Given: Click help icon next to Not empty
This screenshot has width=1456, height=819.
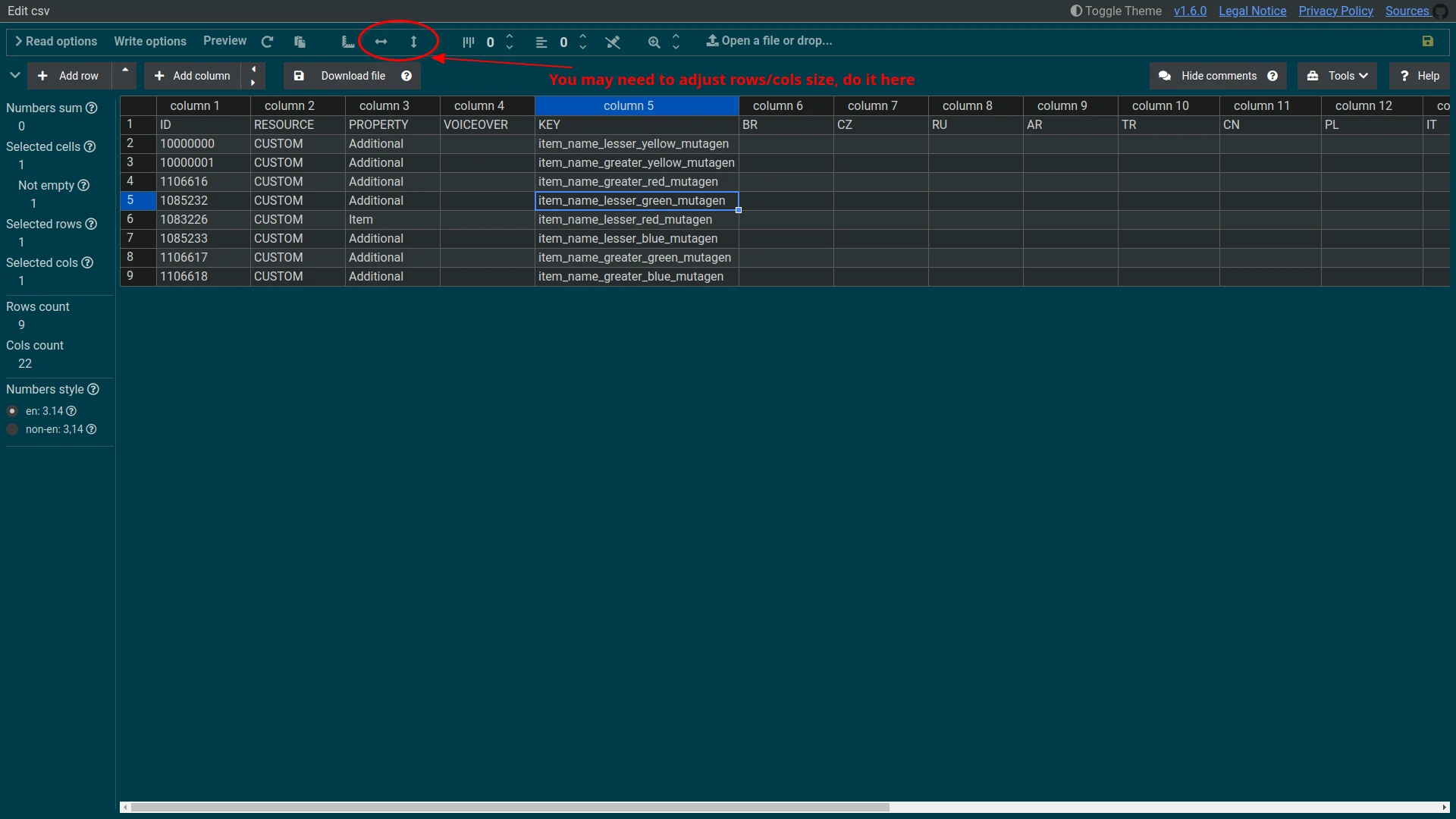Looking at the screenshot, I should (83, 185).
